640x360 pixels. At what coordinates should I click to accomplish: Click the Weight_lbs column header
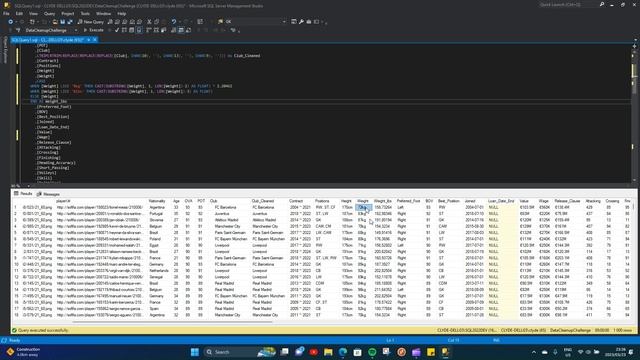click(383, 201)
